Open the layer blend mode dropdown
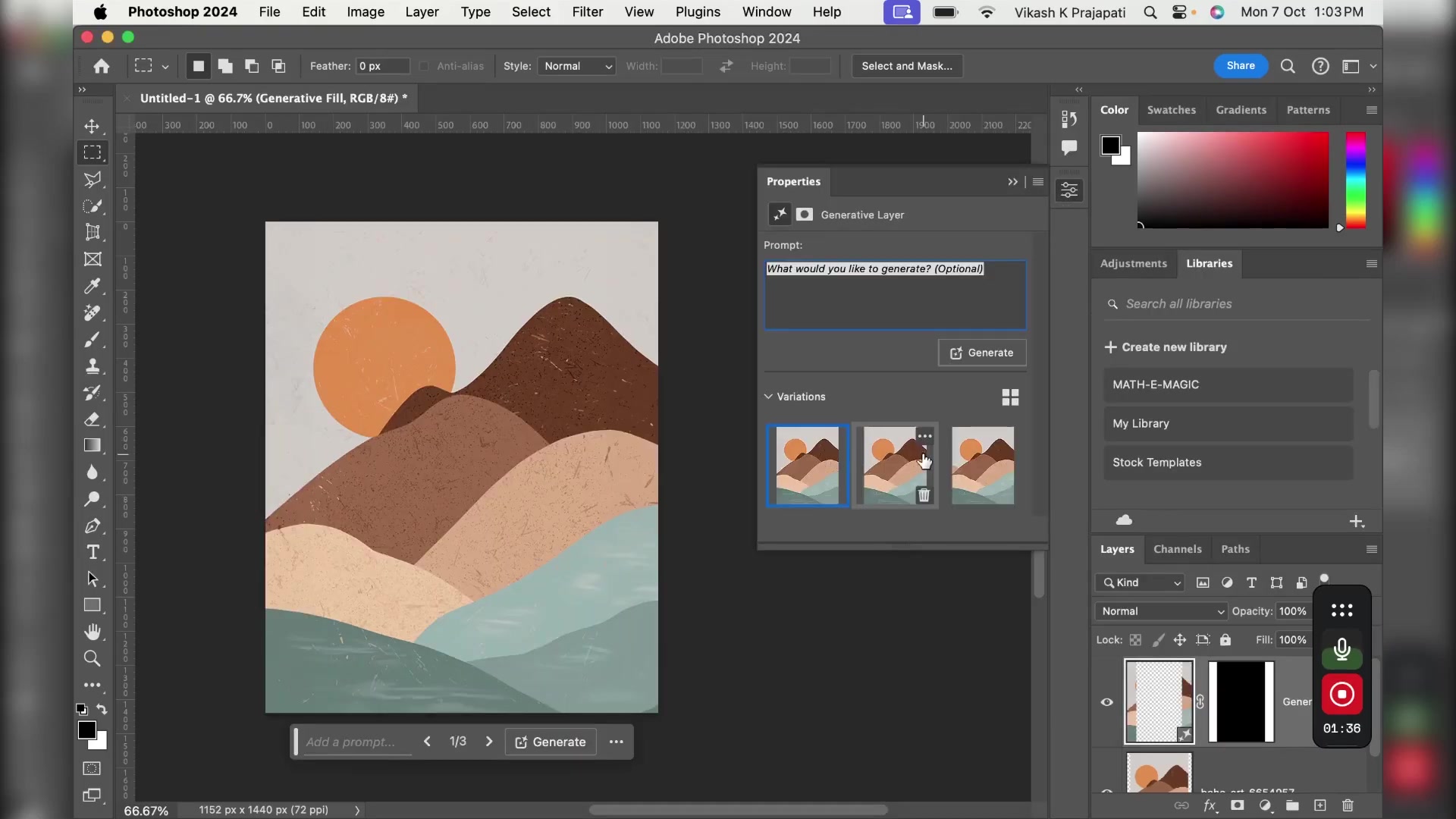Image resolution: width=1456 pixels, height=819 pixels. tap(1159, 611)
